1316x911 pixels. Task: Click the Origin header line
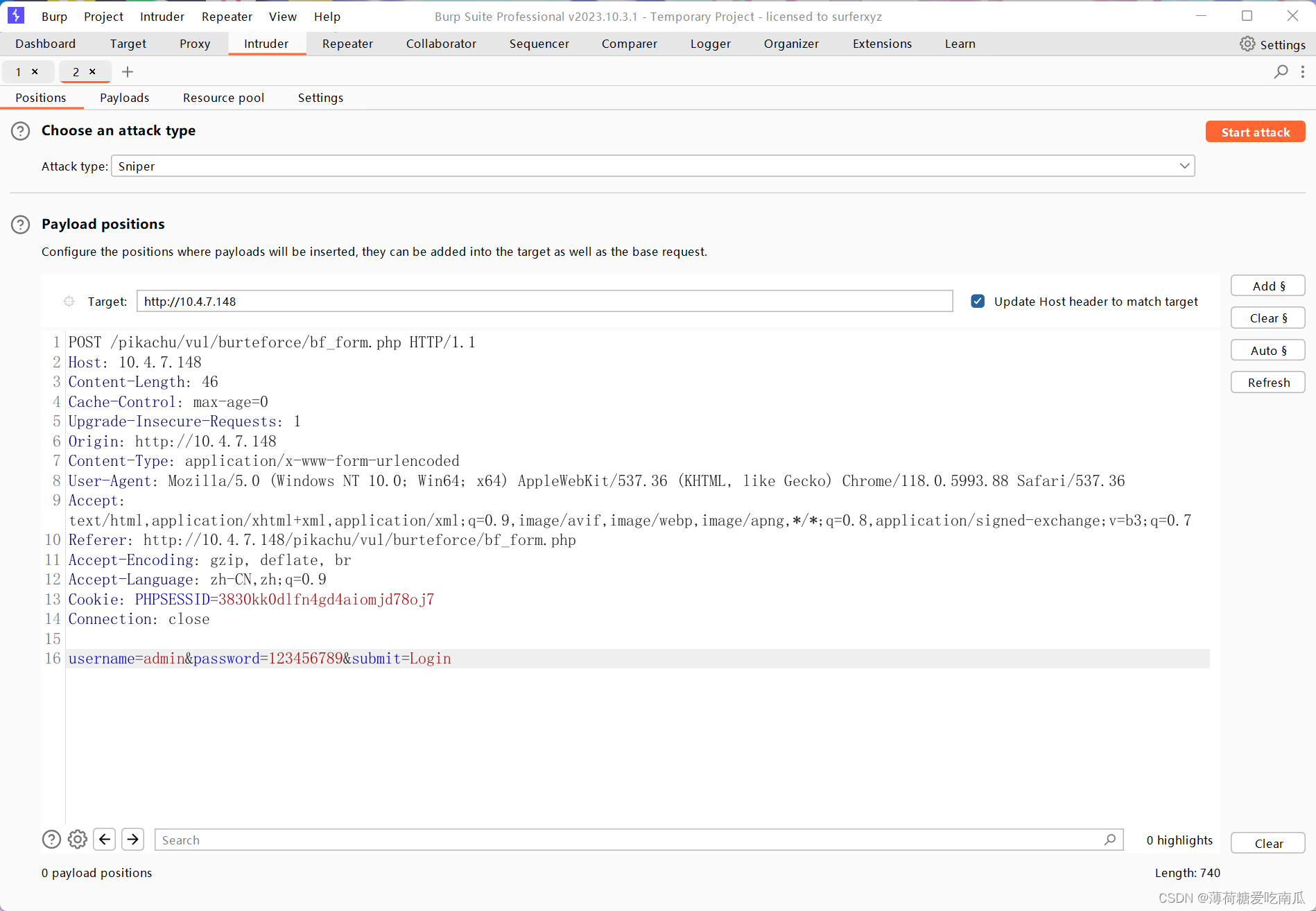point(172,442)
